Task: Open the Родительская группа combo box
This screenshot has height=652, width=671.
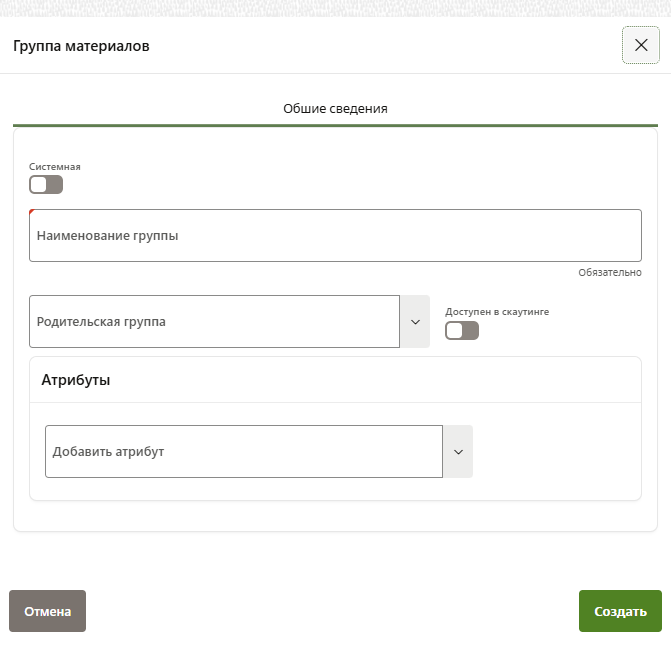Action: click(214, 322)
